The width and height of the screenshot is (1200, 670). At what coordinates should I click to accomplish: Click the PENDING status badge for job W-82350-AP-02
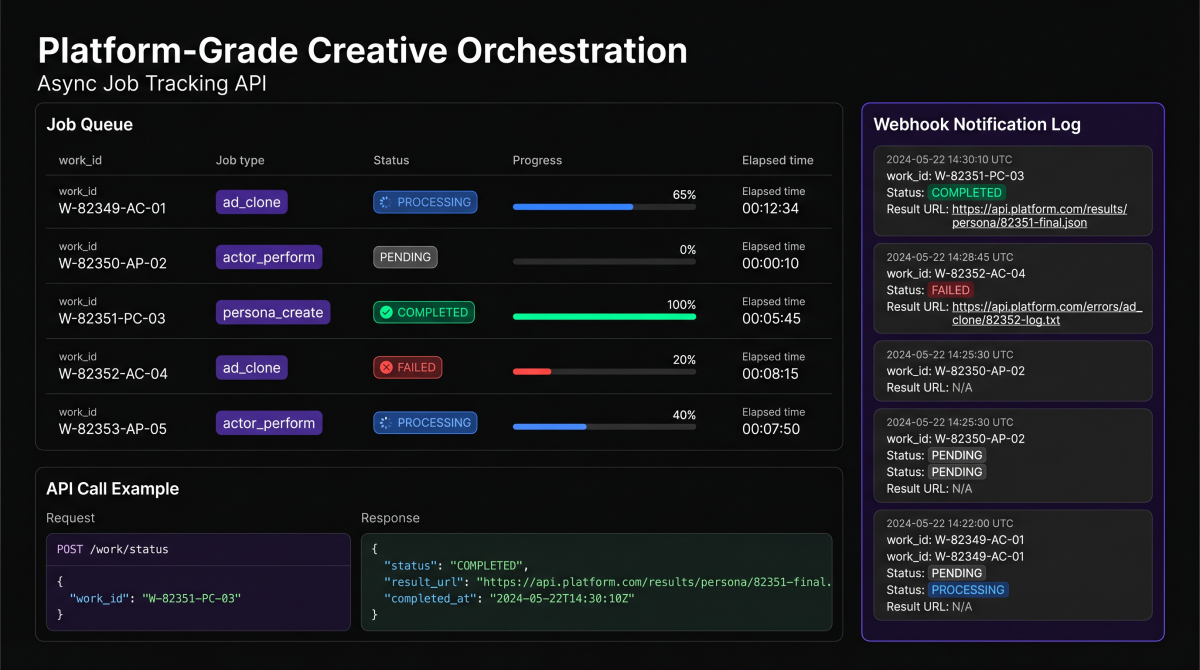click(x=405, y=256)
